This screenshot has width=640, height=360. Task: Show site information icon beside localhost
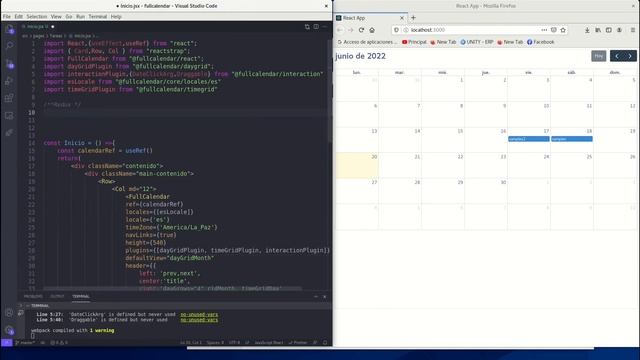(x=406, y=30)
